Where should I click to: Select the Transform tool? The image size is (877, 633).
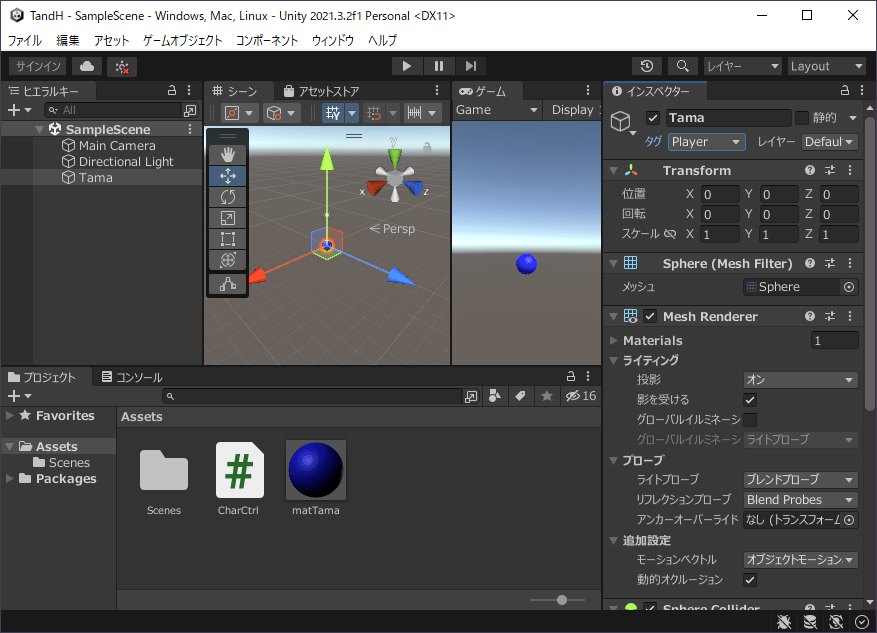coord(228,260)
